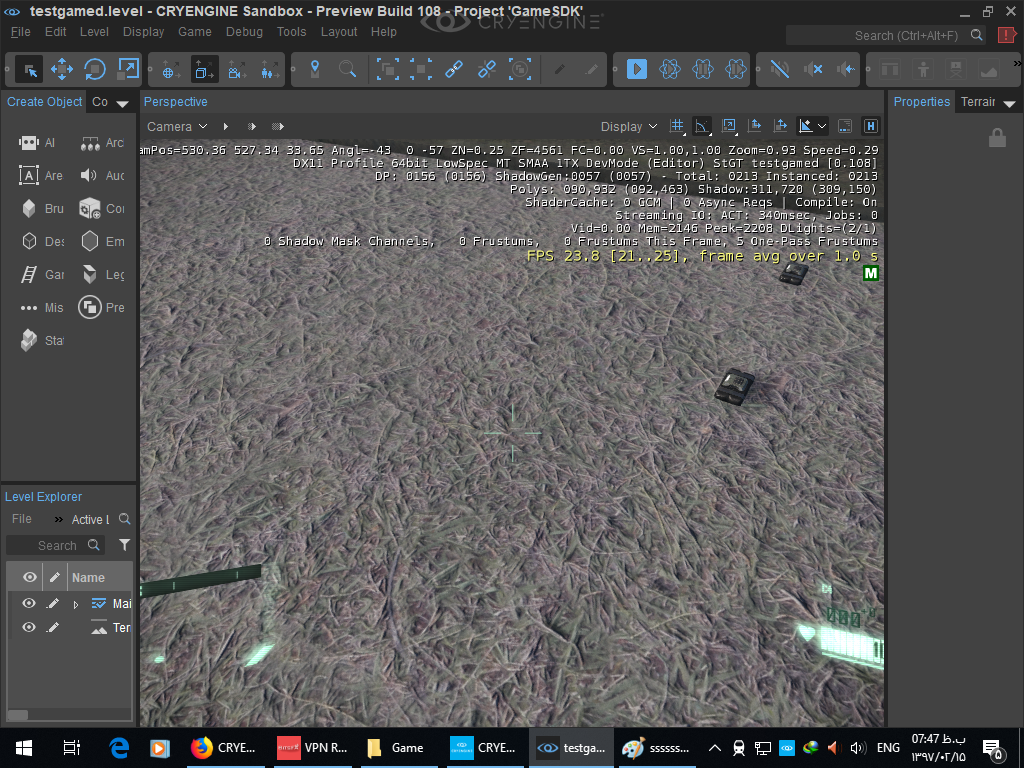Switch to the Properties tab

tap(921, 102)
